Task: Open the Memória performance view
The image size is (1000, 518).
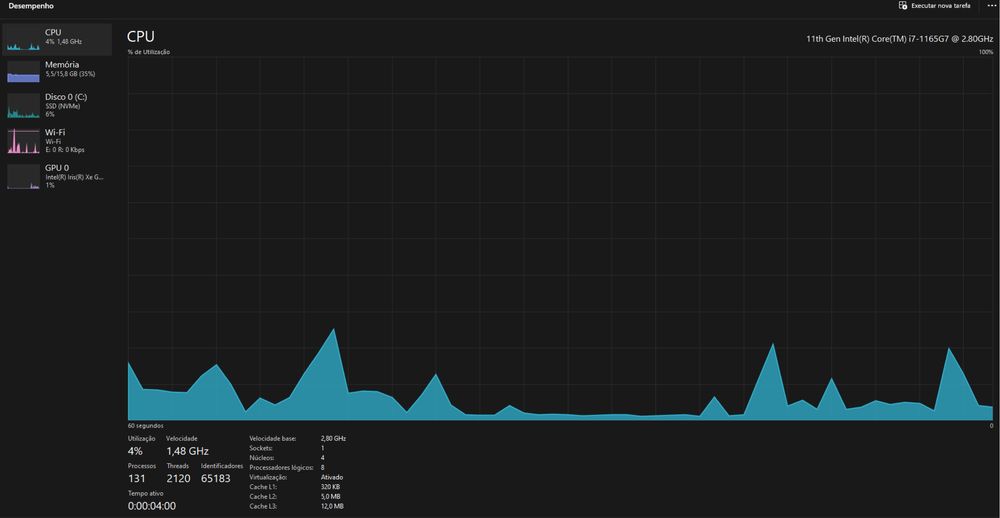Action: click(x=57, y=72)
